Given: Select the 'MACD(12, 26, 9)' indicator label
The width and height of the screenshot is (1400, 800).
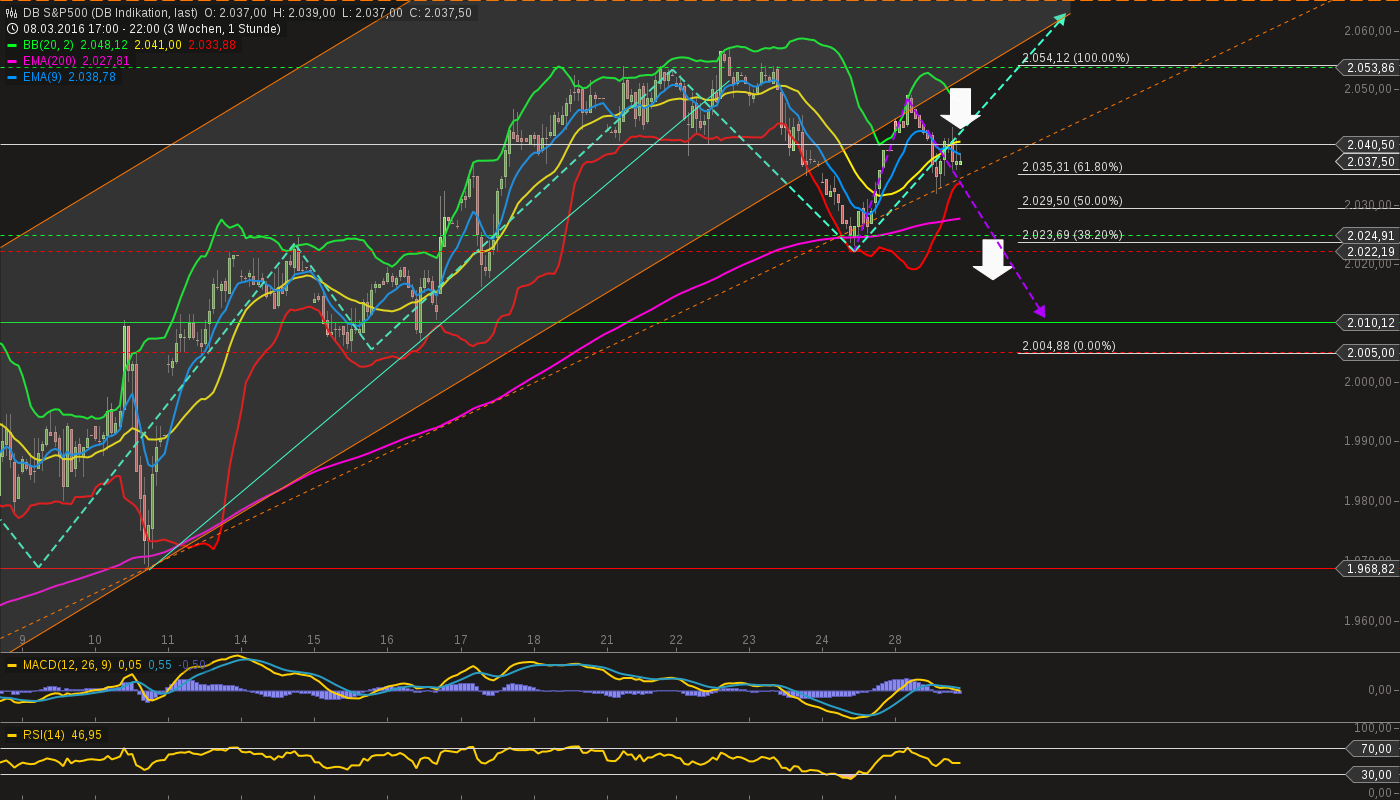Looking at the screenshot, I should pos(67,665).
